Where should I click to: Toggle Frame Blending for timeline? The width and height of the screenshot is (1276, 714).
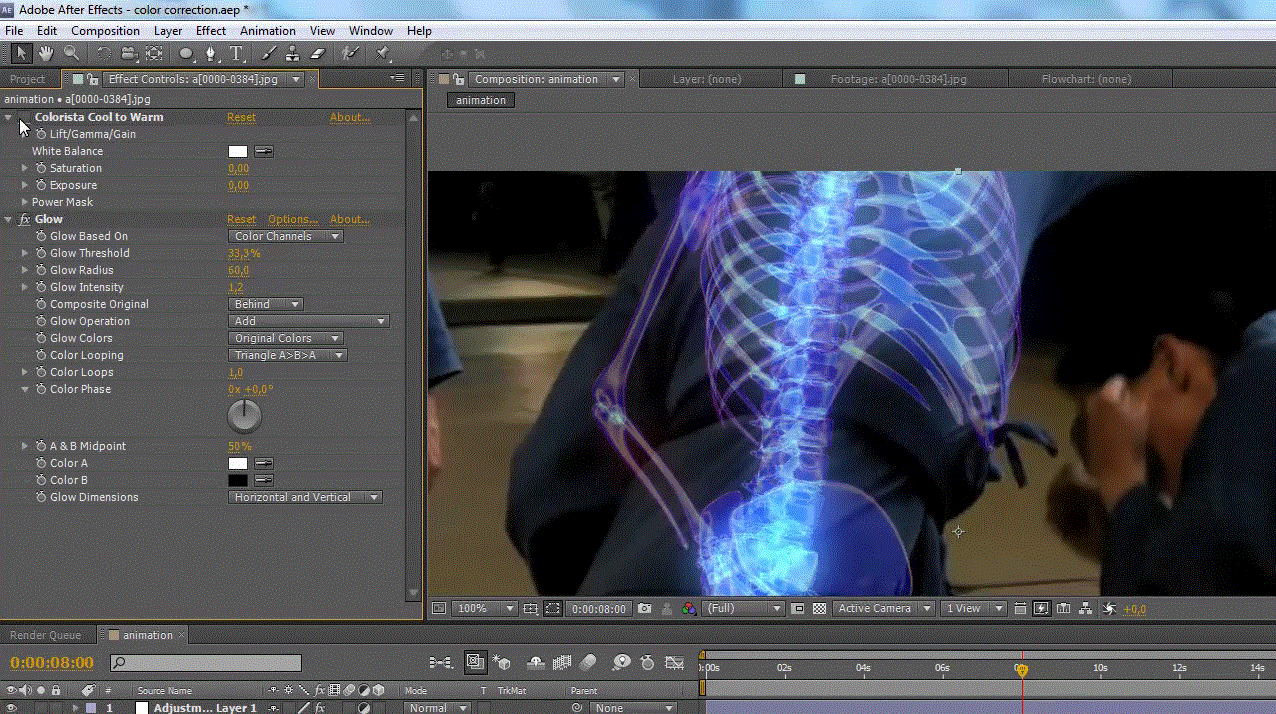click(x=562, y=662)
